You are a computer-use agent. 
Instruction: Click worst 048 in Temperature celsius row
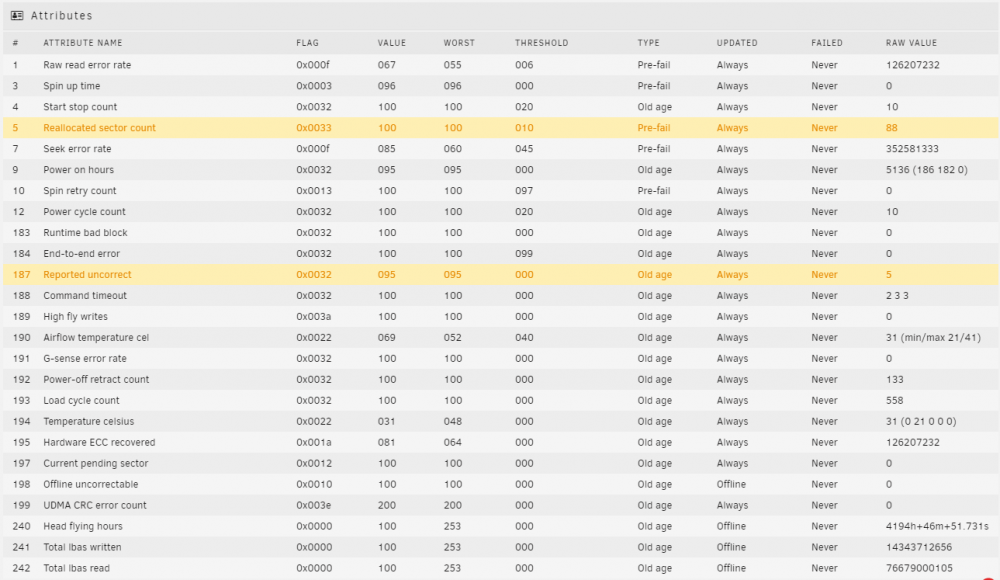(453, 421)
